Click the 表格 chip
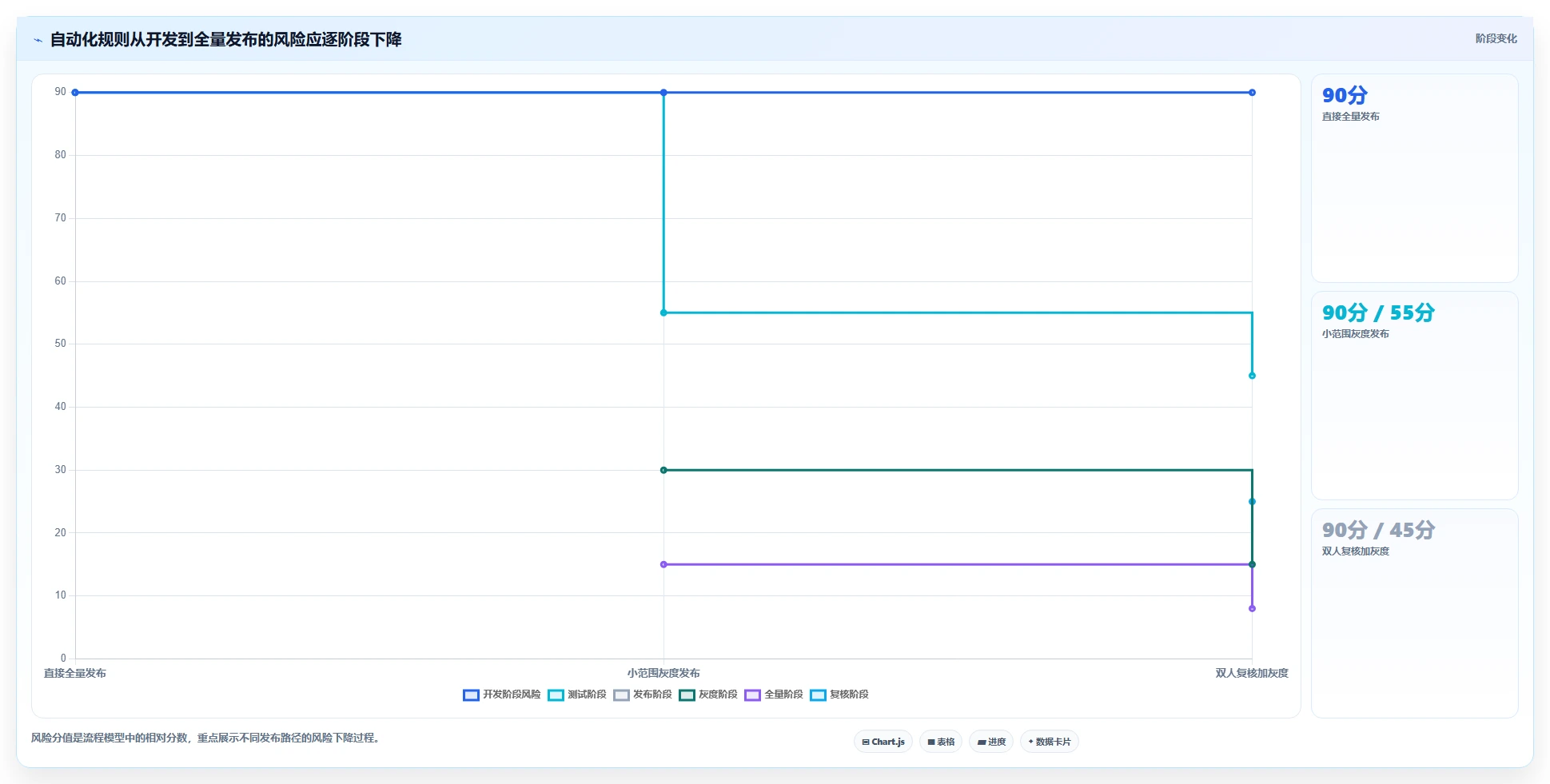 [x=941, y=742]
